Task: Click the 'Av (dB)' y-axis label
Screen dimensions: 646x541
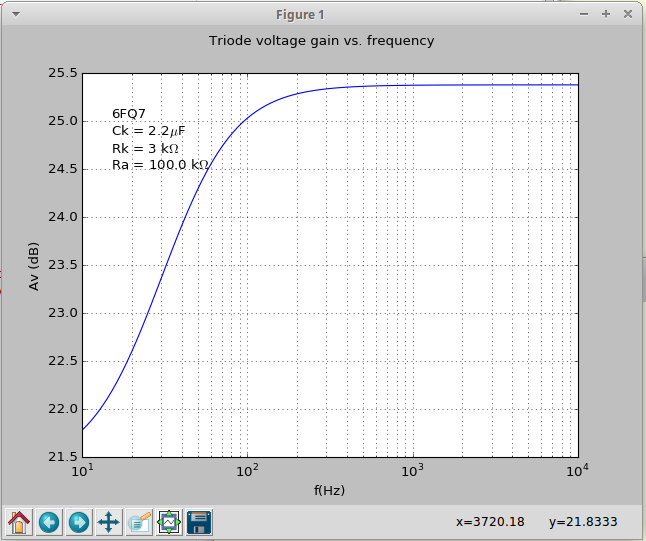Action: [x=34, y=266]
